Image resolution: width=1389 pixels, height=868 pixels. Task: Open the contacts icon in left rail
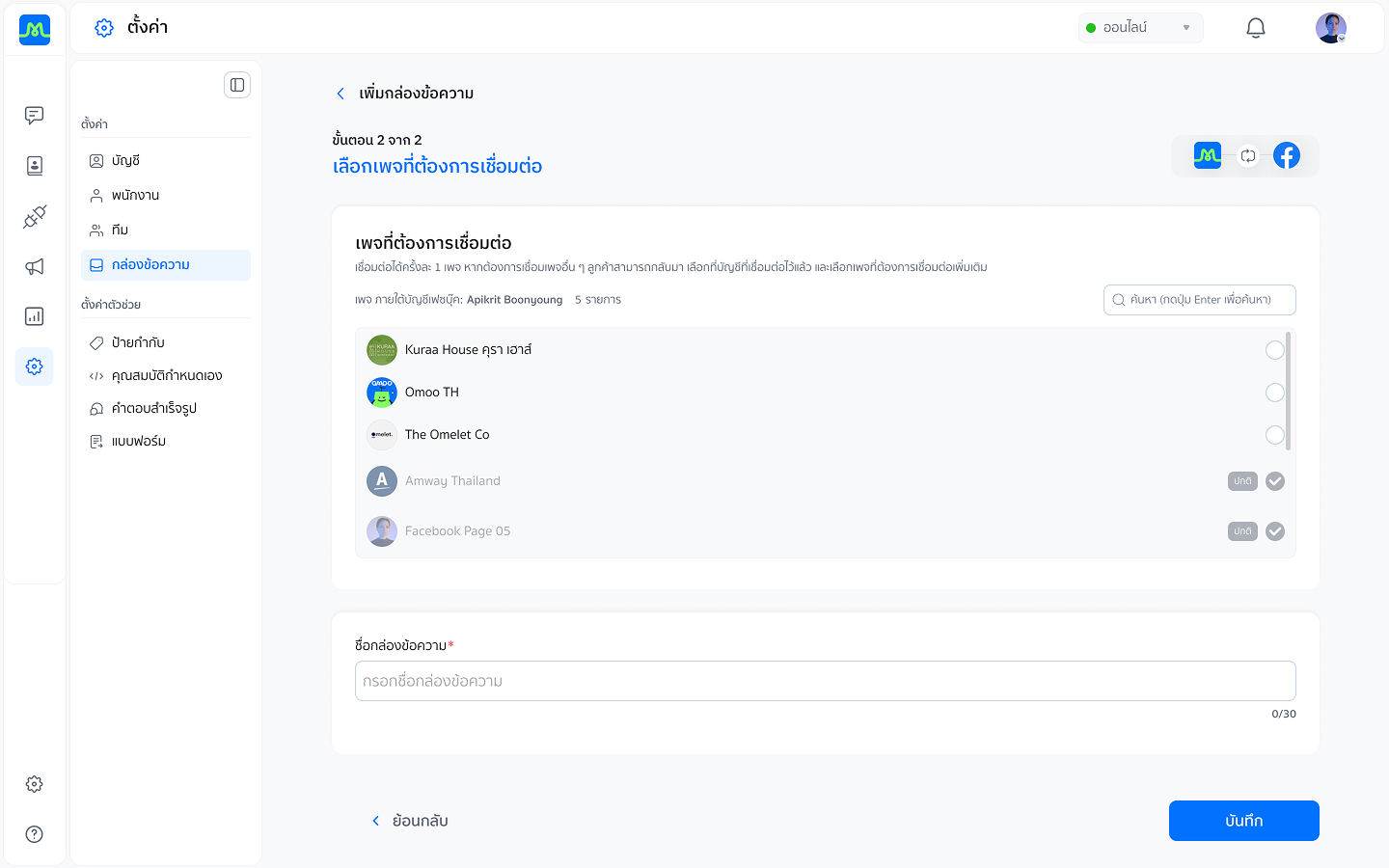click(35, 166)
